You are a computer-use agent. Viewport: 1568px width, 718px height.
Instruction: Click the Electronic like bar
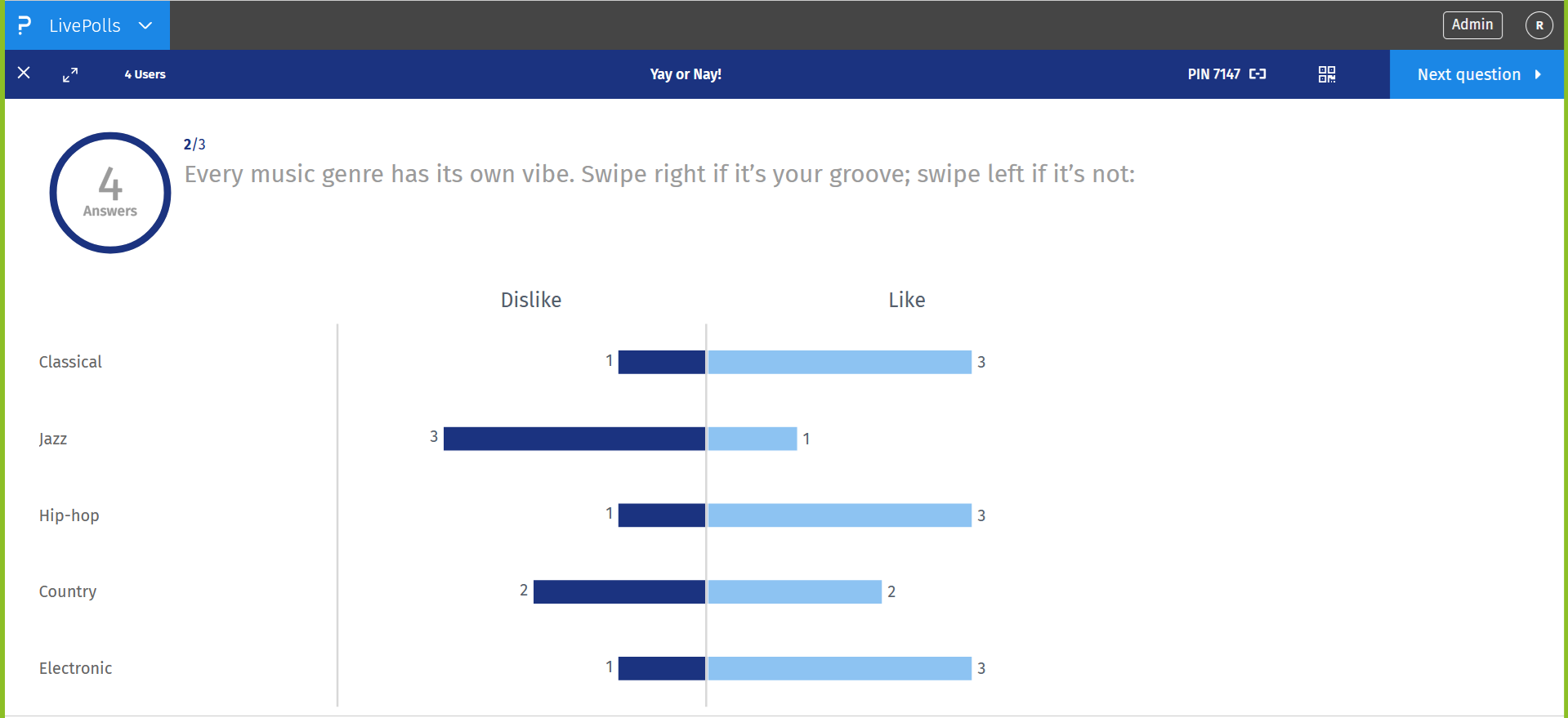click(x=838, y=667)
